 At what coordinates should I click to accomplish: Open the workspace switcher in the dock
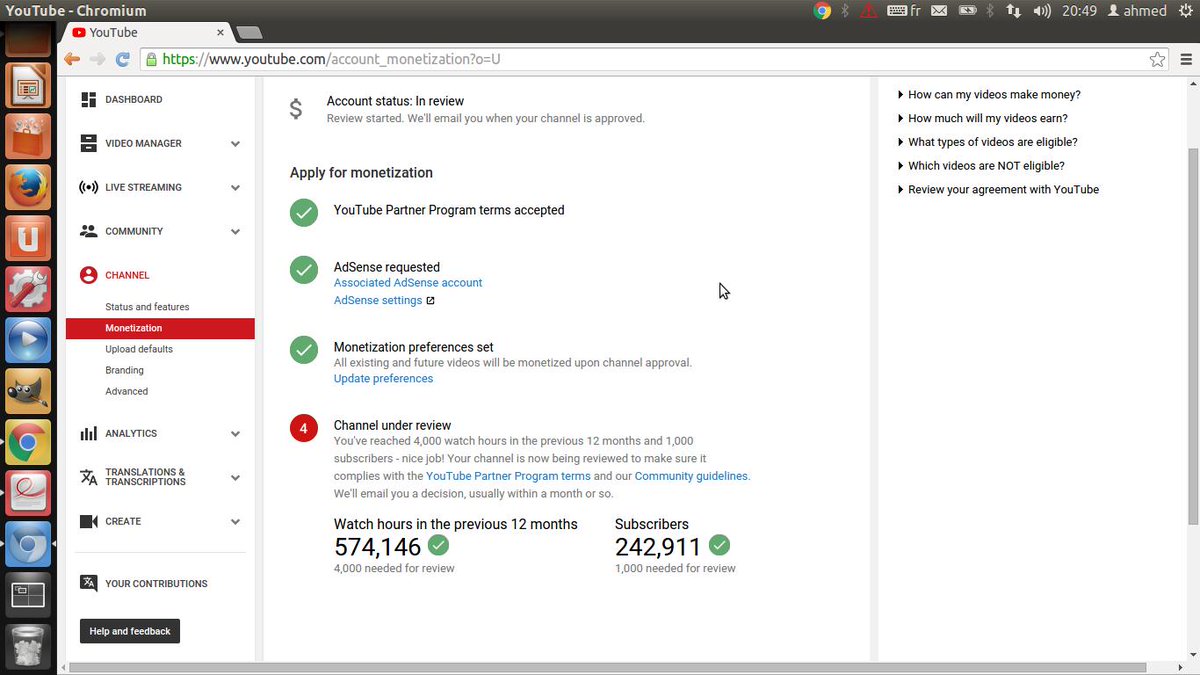click(x=28, y=595)
